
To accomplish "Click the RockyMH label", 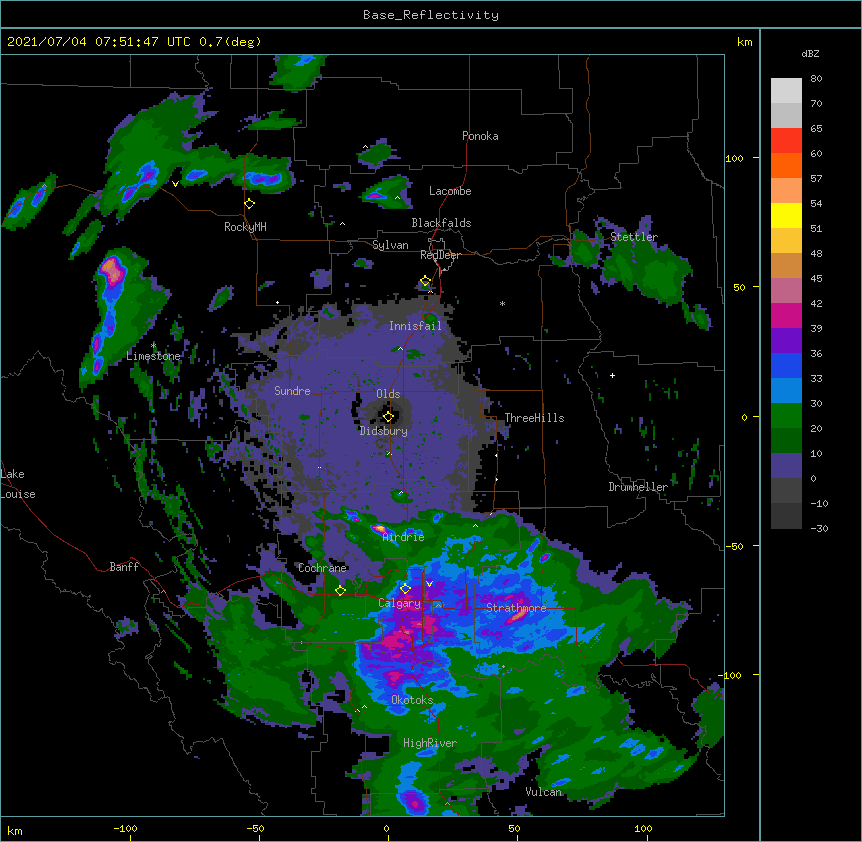I will click(245, 227).
